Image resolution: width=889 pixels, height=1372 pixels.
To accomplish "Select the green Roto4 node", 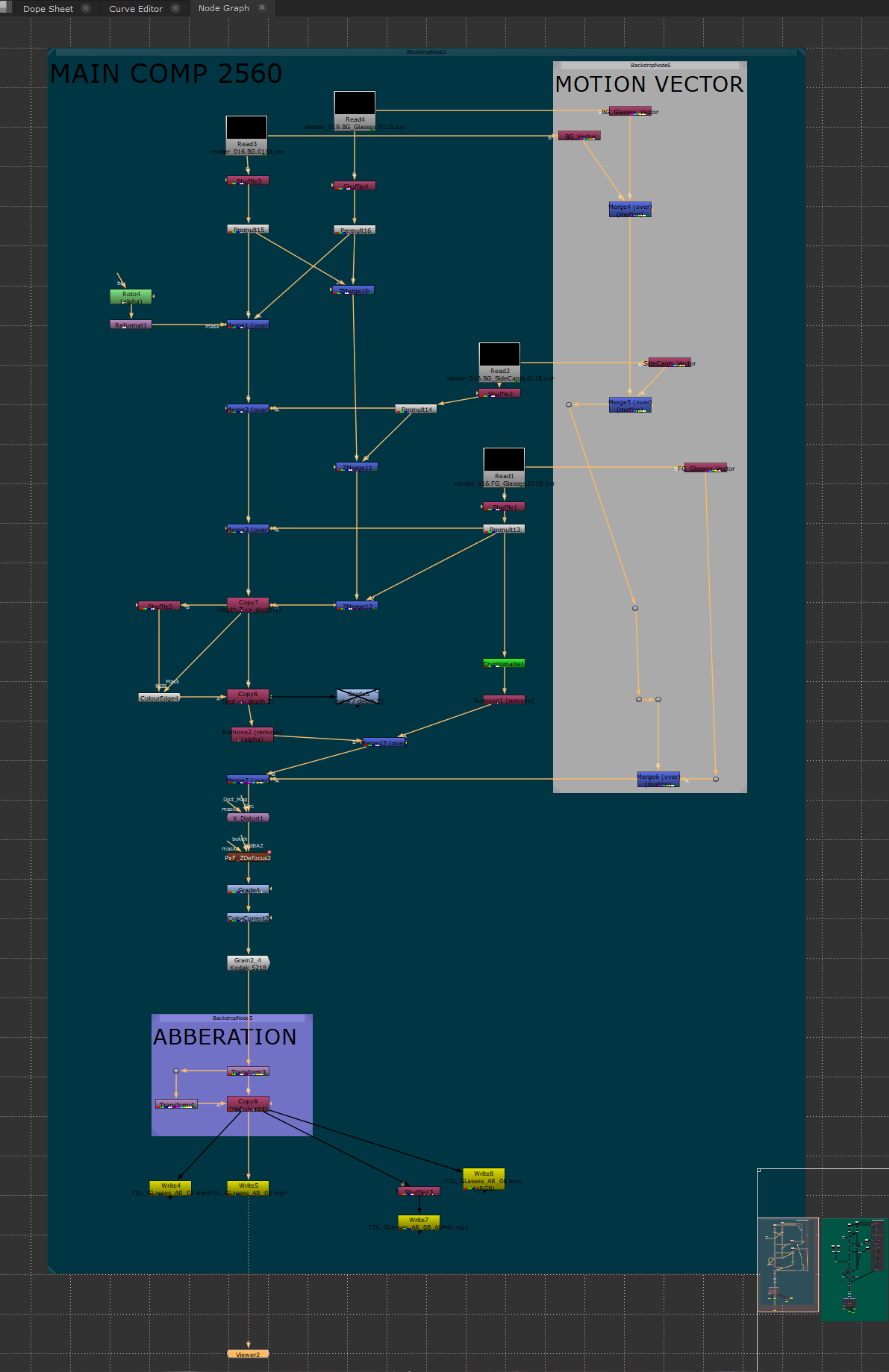I will click(131, 297).
